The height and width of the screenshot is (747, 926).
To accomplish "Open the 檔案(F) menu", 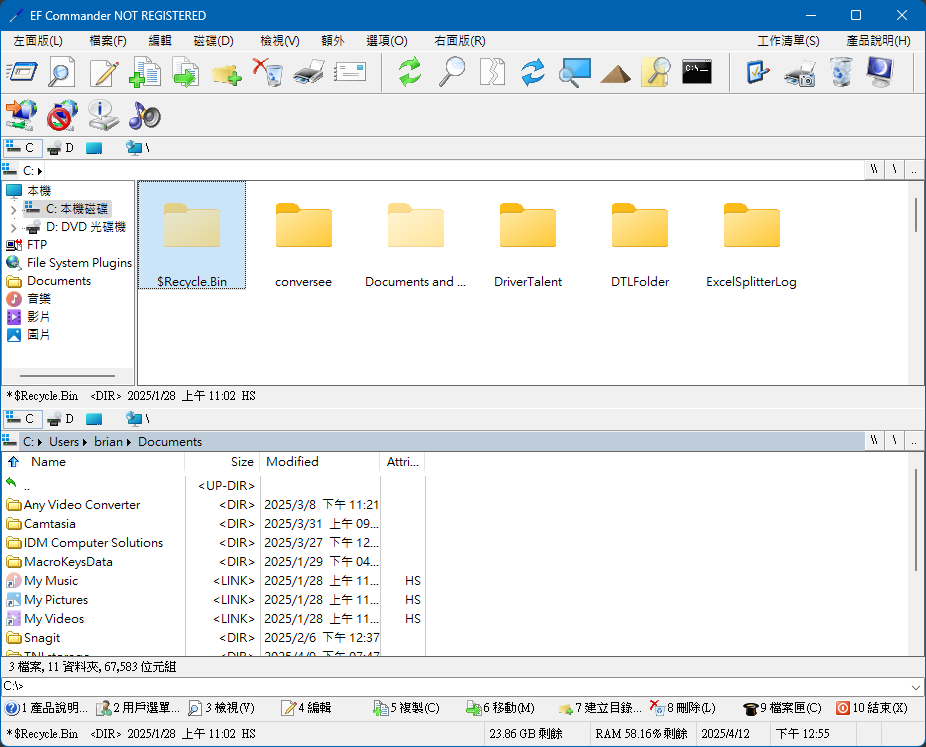I will click(x=107, y=41).
